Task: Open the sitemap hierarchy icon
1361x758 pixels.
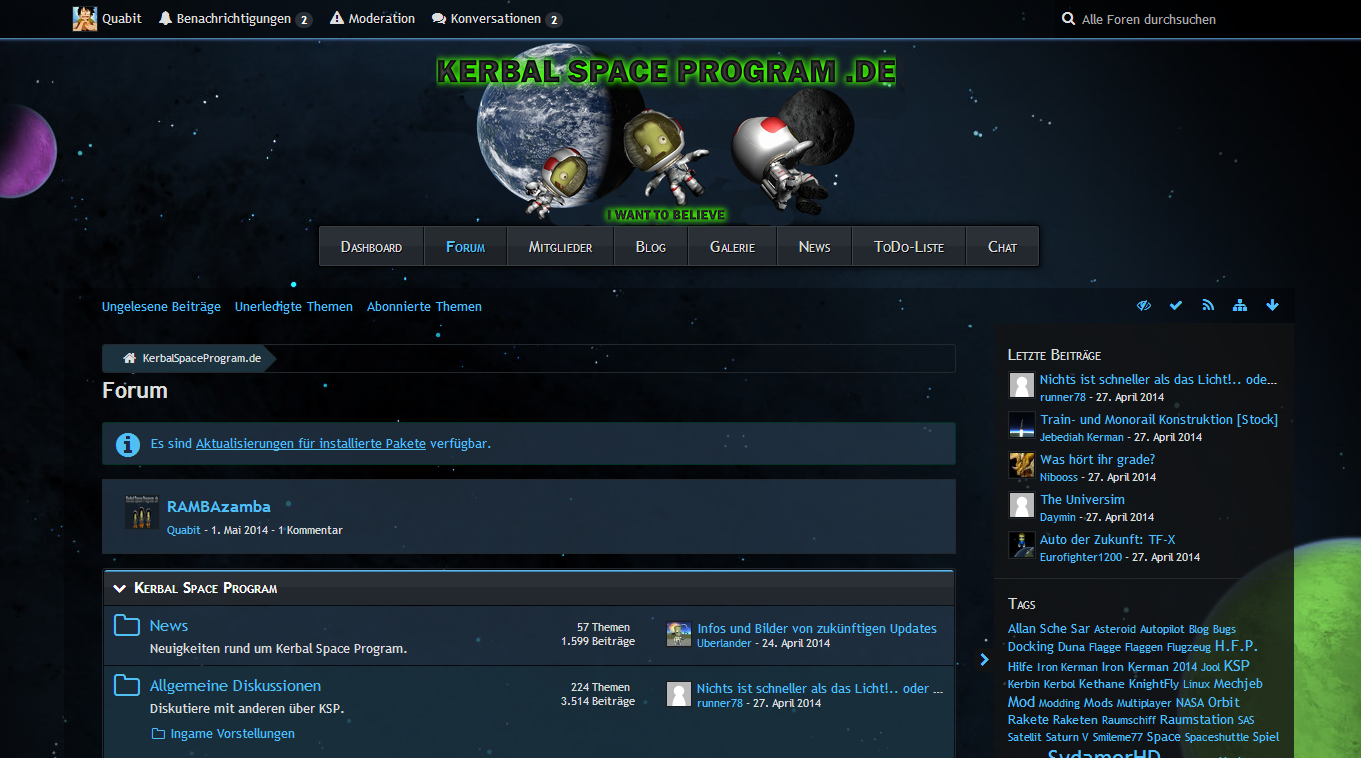Action: click(x=1240, y=306)
